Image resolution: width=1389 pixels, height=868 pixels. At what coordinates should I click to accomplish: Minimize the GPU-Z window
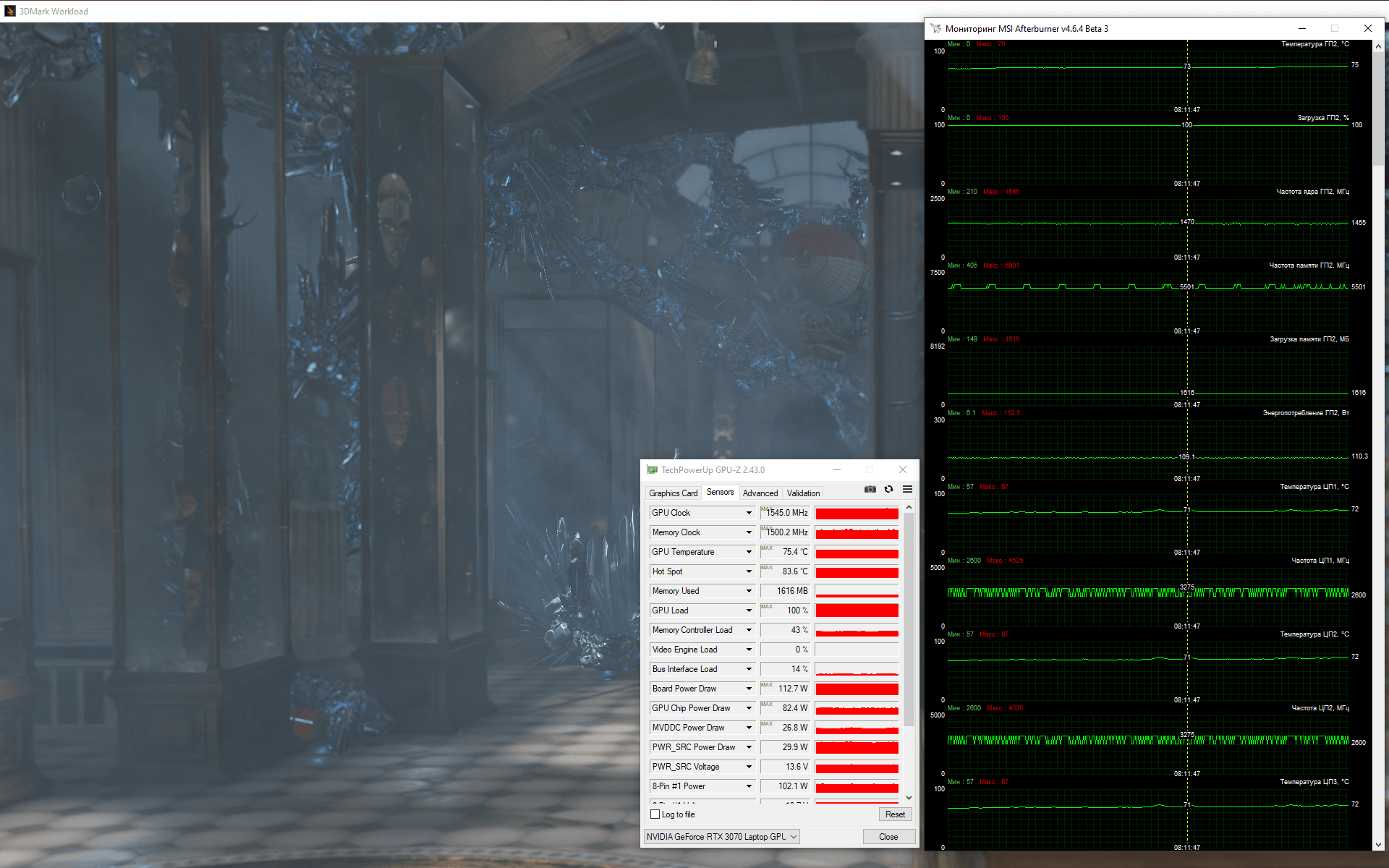[x=837, y=470]
